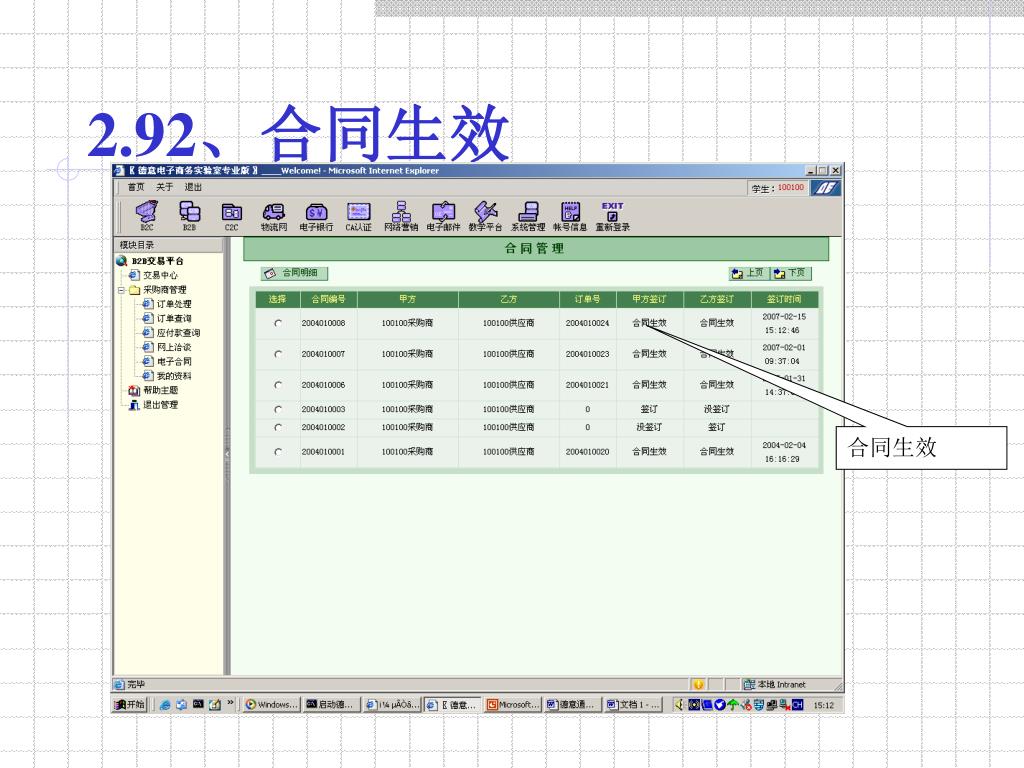
Task: Click 合同编号 column header
Action: 328,299
